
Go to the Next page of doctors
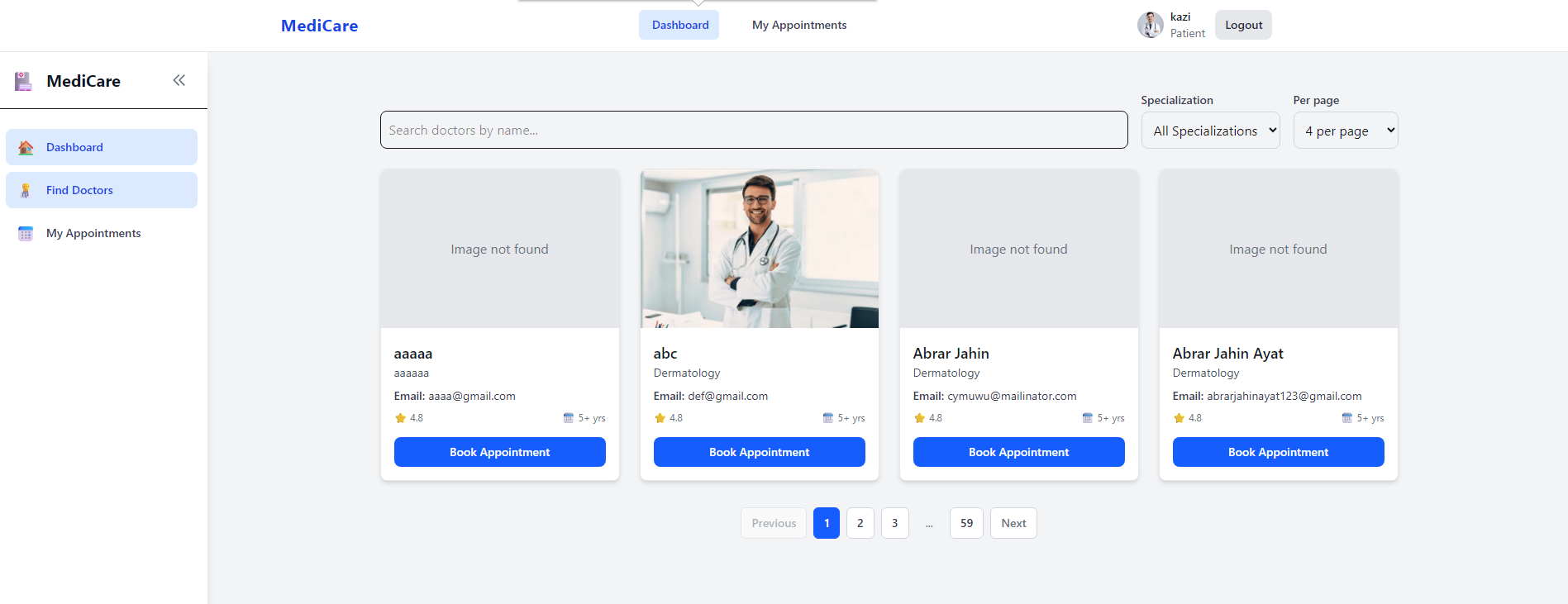pos(1013,523)
